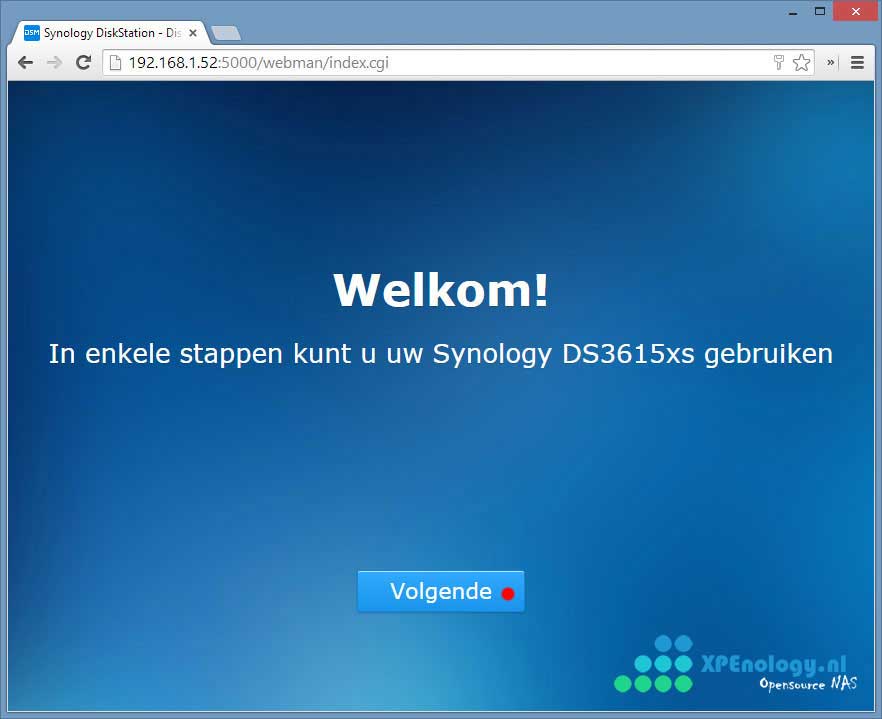This screenshot has width=882, height=719.
Task: Click the double-chevron overflow control
Action: tap(830, 62)
